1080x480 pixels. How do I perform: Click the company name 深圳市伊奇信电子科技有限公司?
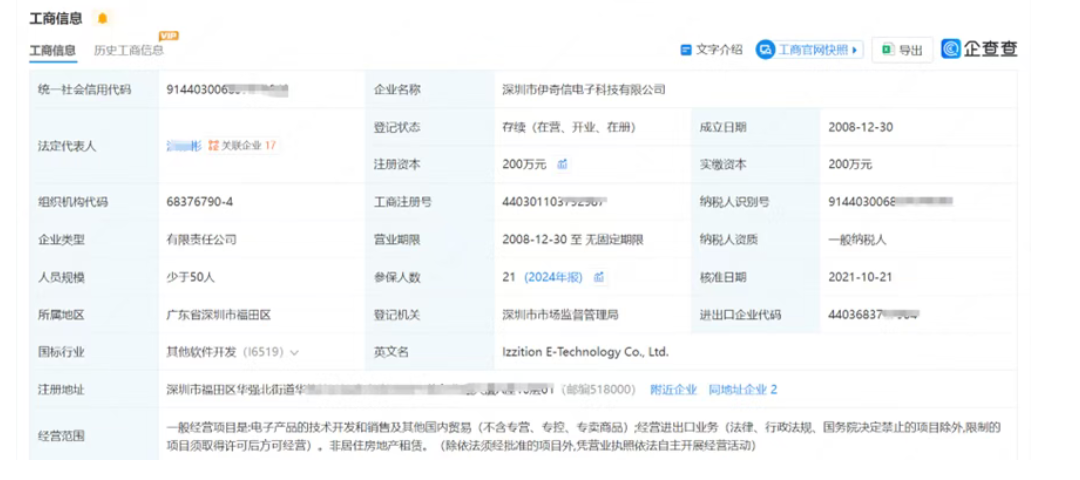click(x=583, y=90)
